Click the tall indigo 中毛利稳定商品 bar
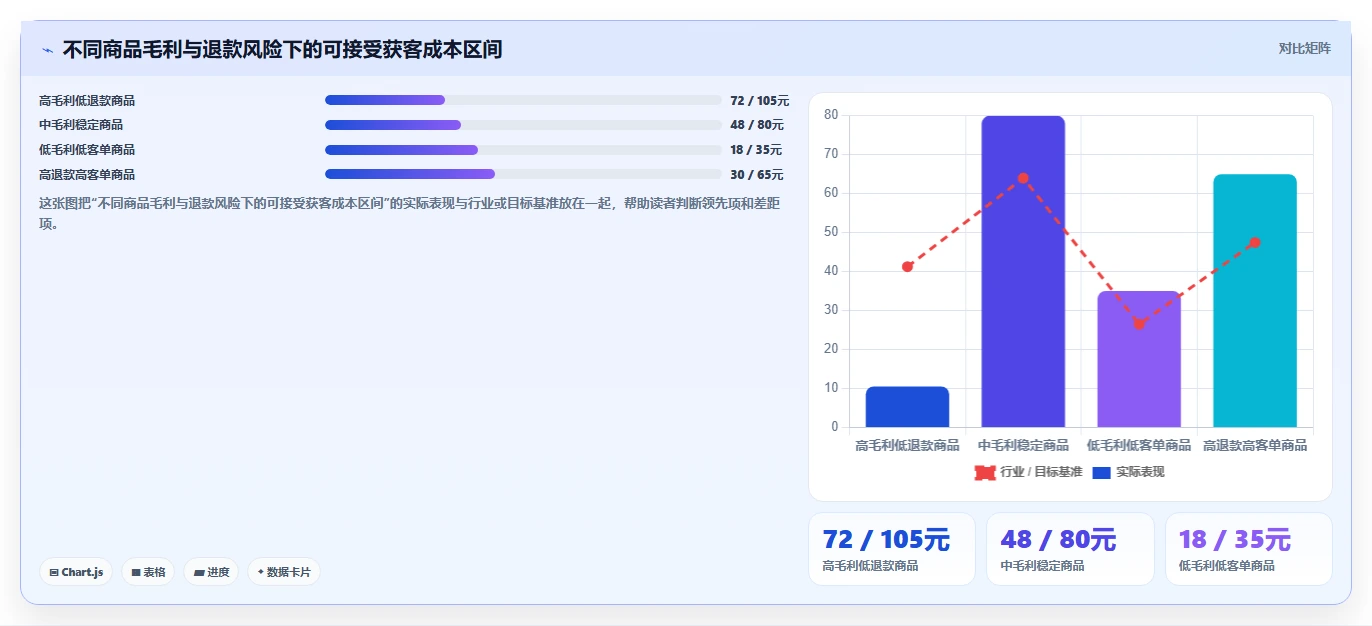Screen dimensions: 1372x626 point(1023,271)
